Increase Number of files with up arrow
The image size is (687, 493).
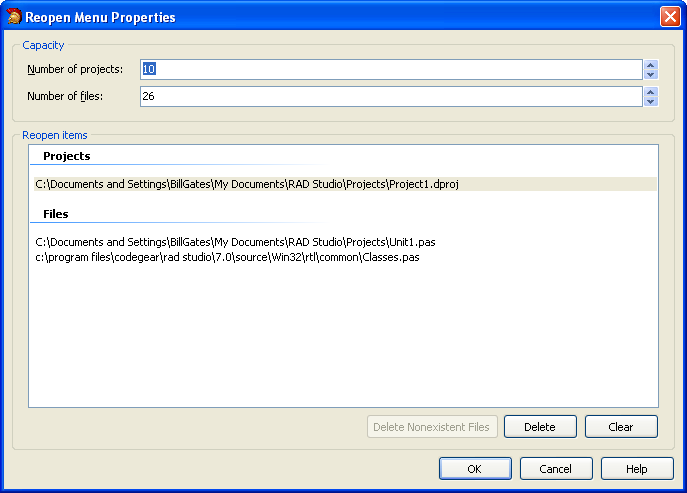(x=651, y=92)
